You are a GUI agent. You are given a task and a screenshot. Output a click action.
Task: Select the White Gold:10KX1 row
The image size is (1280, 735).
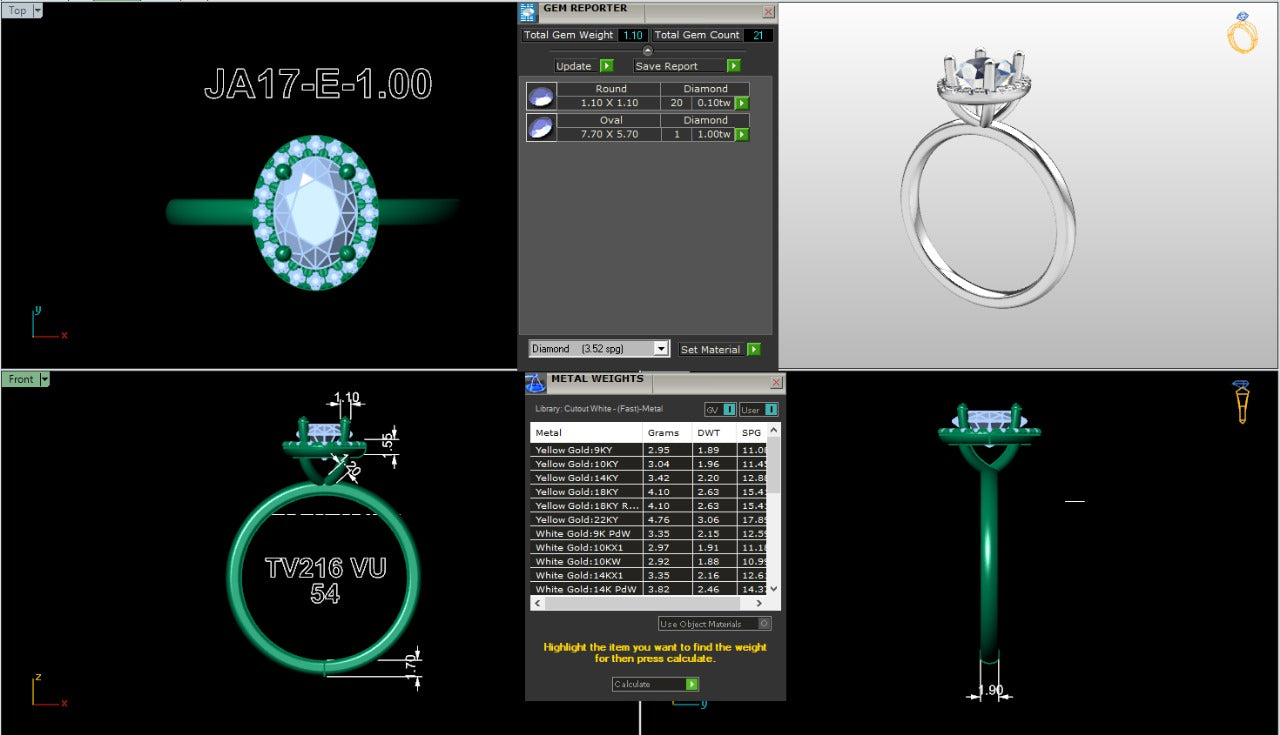(650, 548)
